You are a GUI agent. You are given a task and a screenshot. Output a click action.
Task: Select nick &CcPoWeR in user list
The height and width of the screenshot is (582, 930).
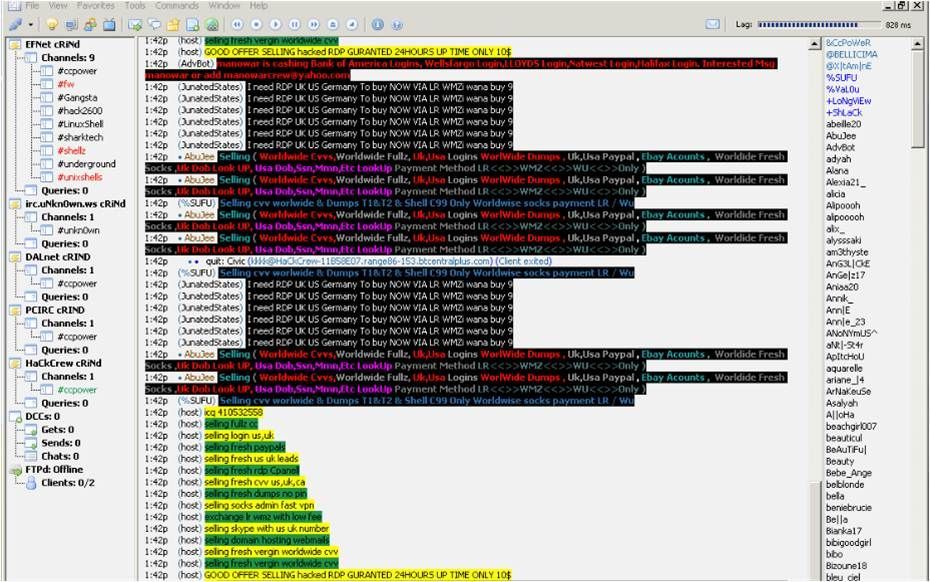[848, 43]
